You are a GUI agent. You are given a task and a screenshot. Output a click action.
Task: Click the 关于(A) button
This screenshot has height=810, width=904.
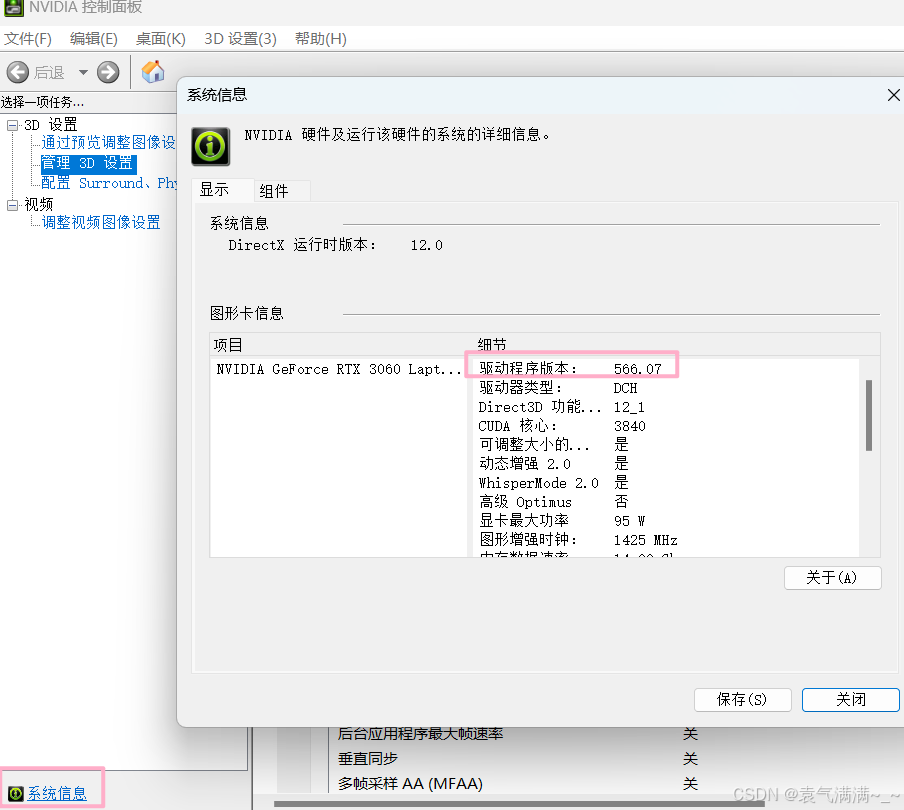pos(832,578)
